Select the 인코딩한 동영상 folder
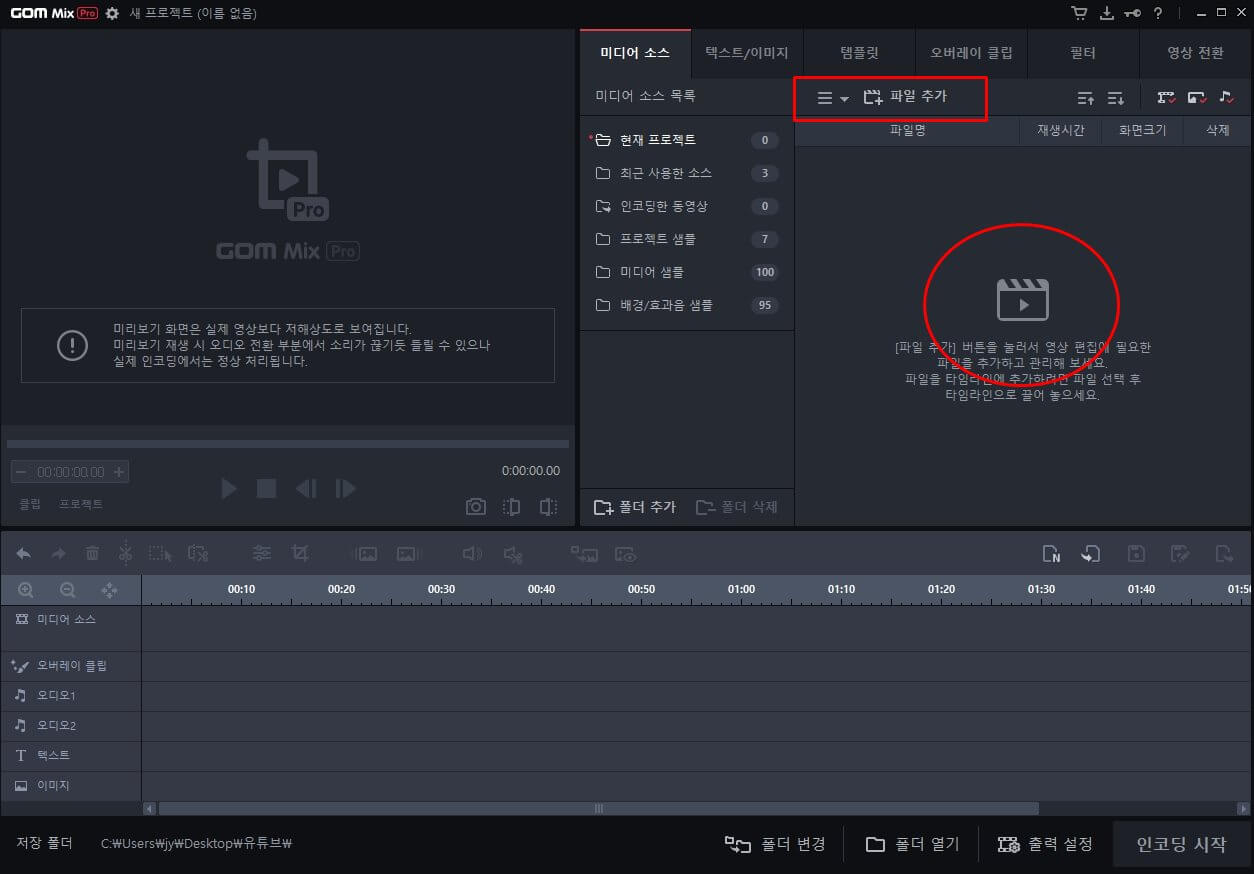The image size is (1254, 874). (686, 206)
